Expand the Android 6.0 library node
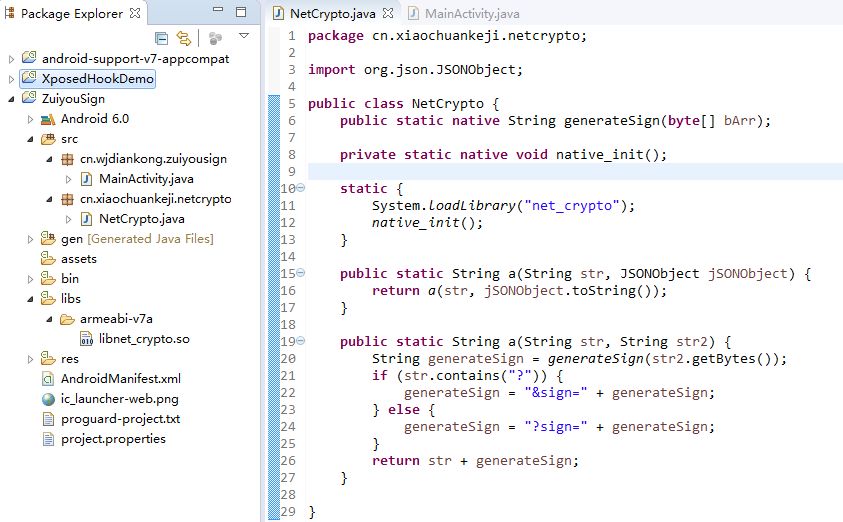 coord(31,119)
